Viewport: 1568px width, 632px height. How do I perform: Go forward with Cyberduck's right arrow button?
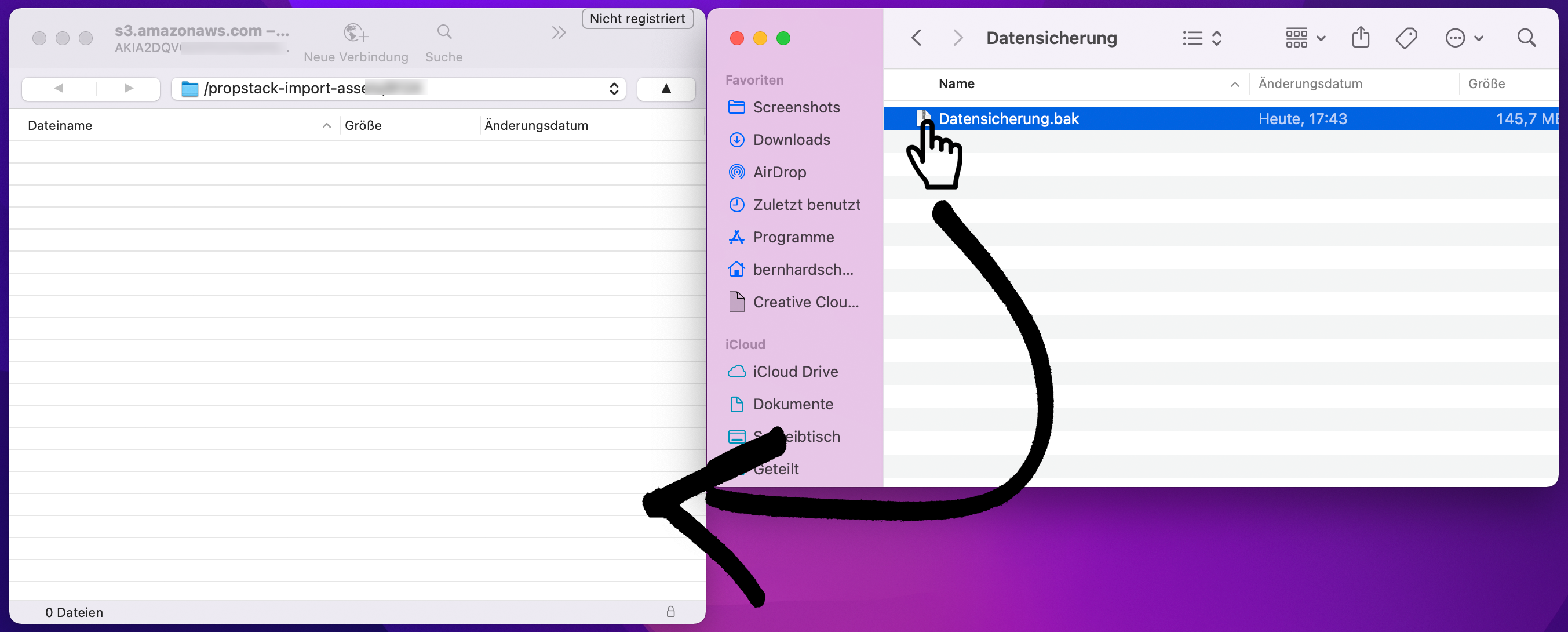coord(128,88)
